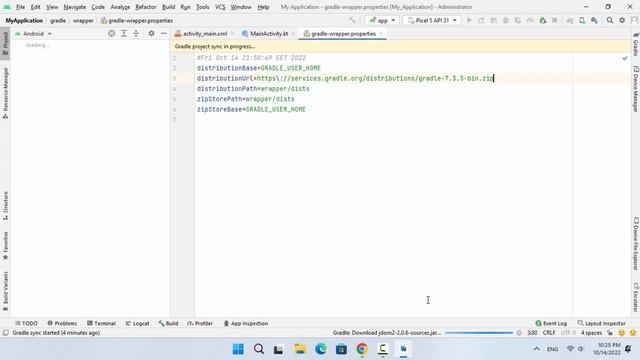Show hidden system tray icons chevron

(536, 349)
